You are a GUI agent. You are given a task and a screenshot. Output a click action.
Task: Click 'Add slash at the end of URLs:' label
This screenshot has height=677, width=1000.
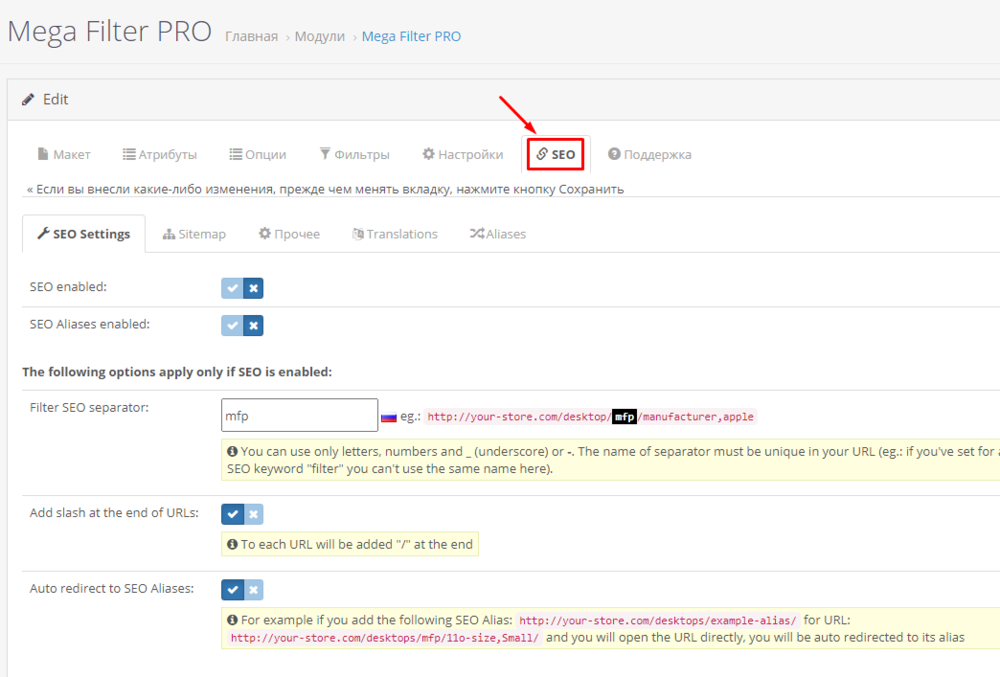pos(114,513)
